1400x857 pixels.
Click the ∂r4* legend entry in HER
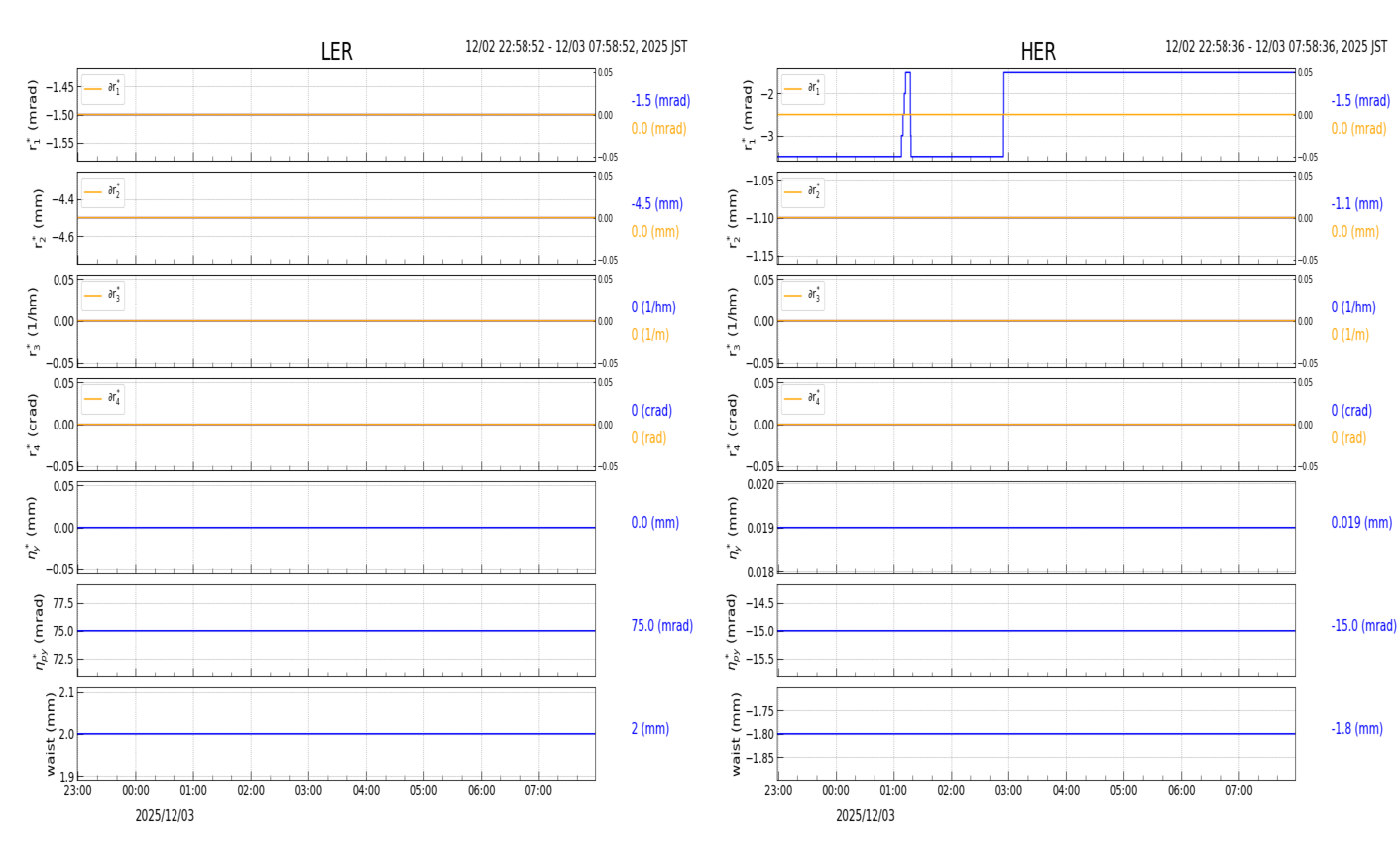pos(803,399)
